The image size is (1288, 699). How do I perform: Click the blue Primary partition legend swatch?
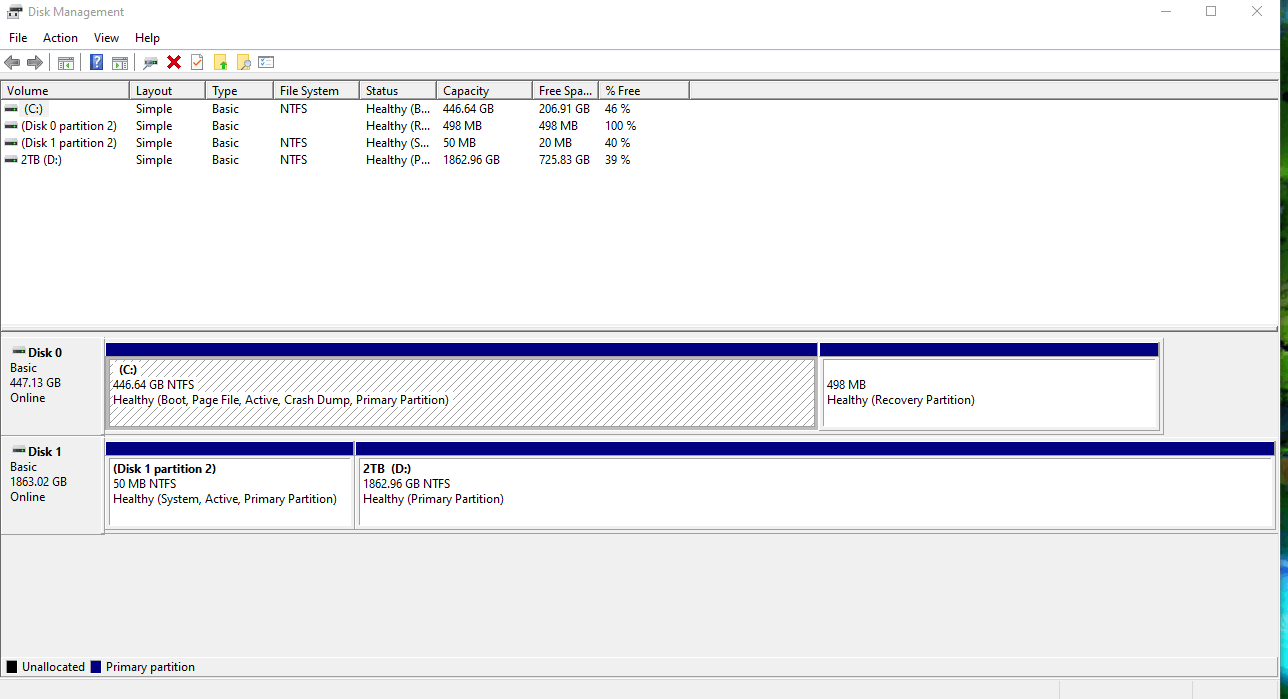point(96,667)
